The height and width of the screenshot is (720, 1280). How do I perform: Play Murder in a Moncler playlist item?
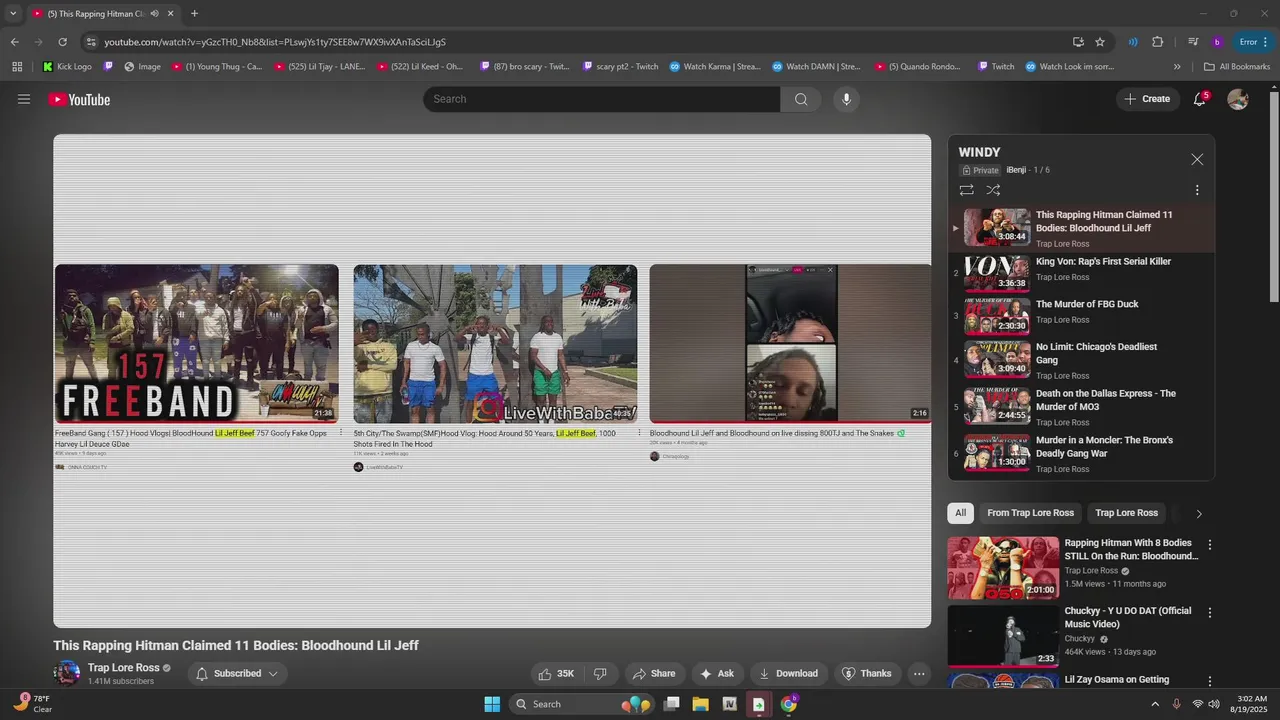pyautogui.click(x=1081, y=452)
